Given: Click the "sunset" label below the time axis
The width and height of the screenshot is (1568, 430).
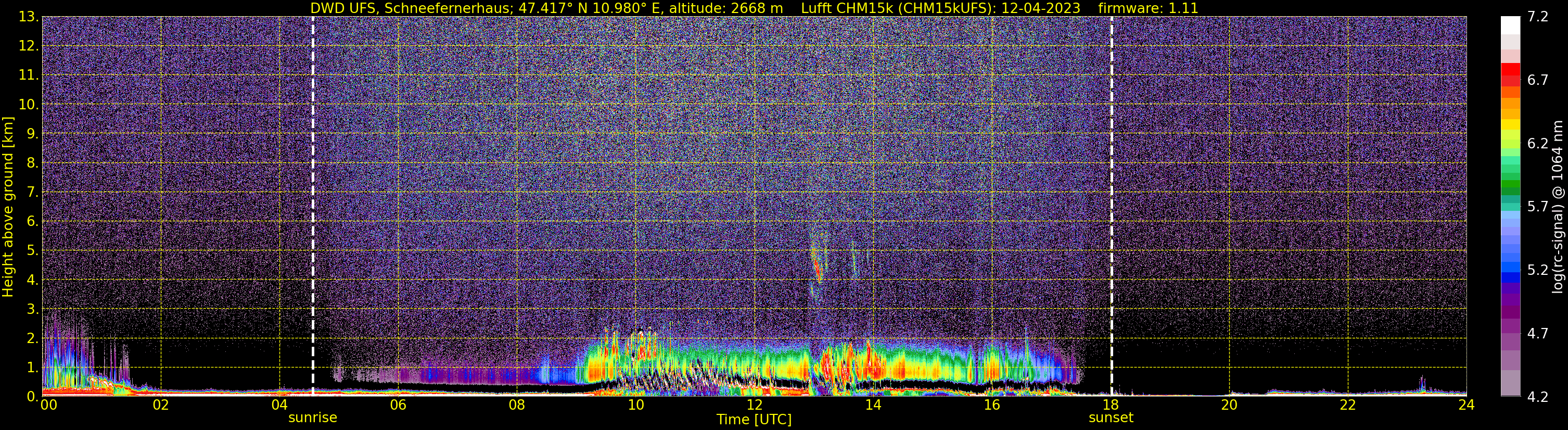Looking at the screenshot, I should point(1111,418).
